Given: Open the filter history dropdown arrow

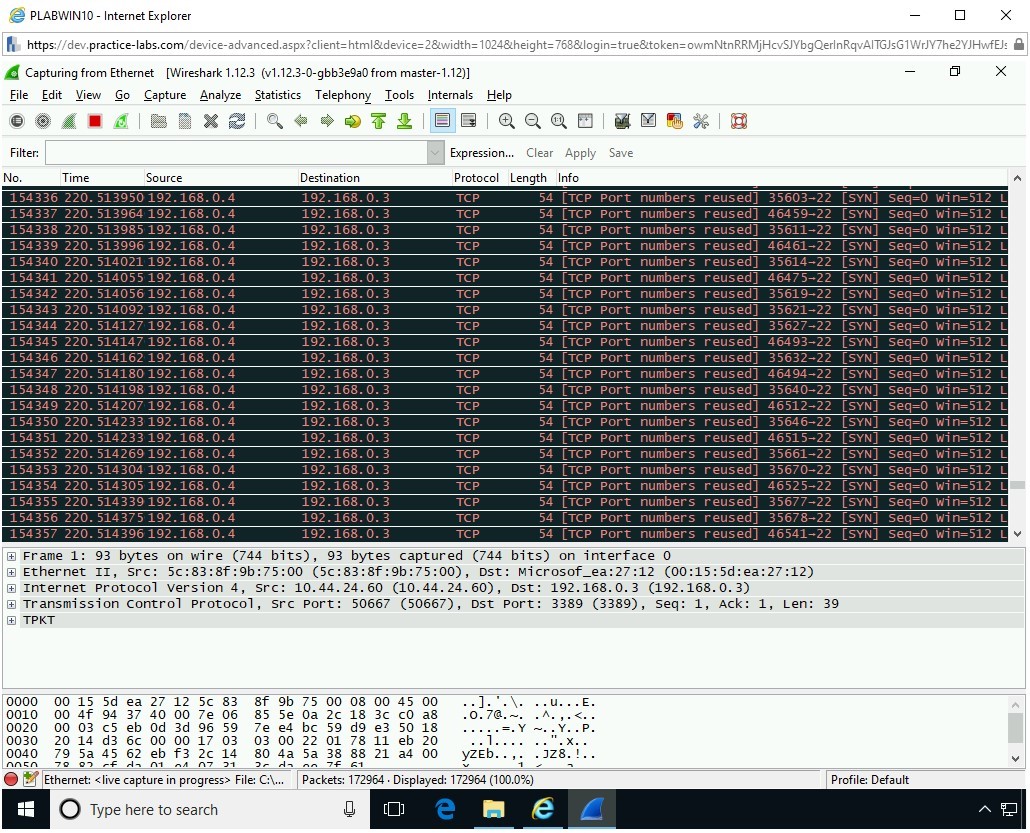Looking at the screenshot, I should (435, 153).
